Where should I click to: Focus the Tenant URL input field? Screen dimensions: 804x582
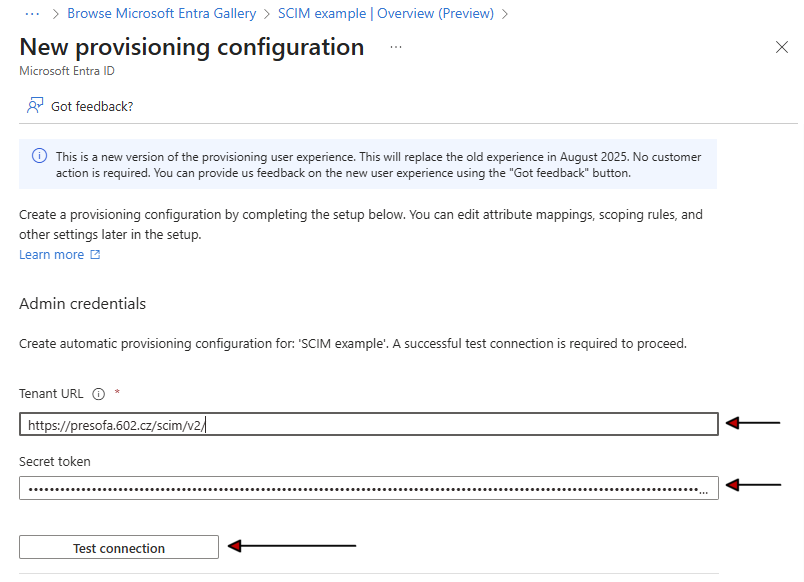point(369,424)
